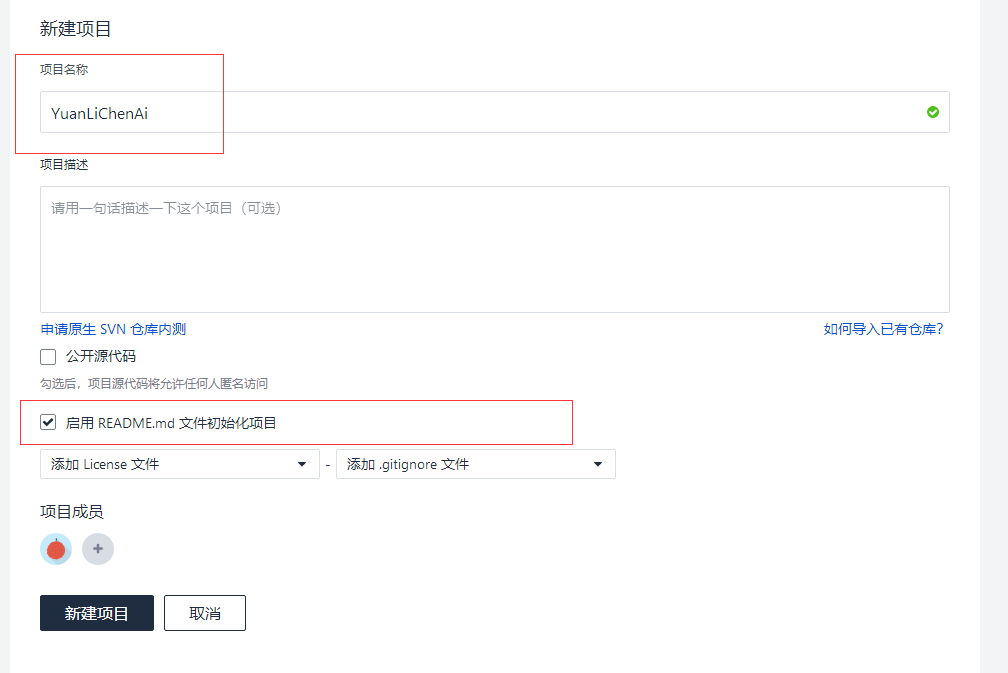Click the 公开源代码 label text

[x=100, y=357]
